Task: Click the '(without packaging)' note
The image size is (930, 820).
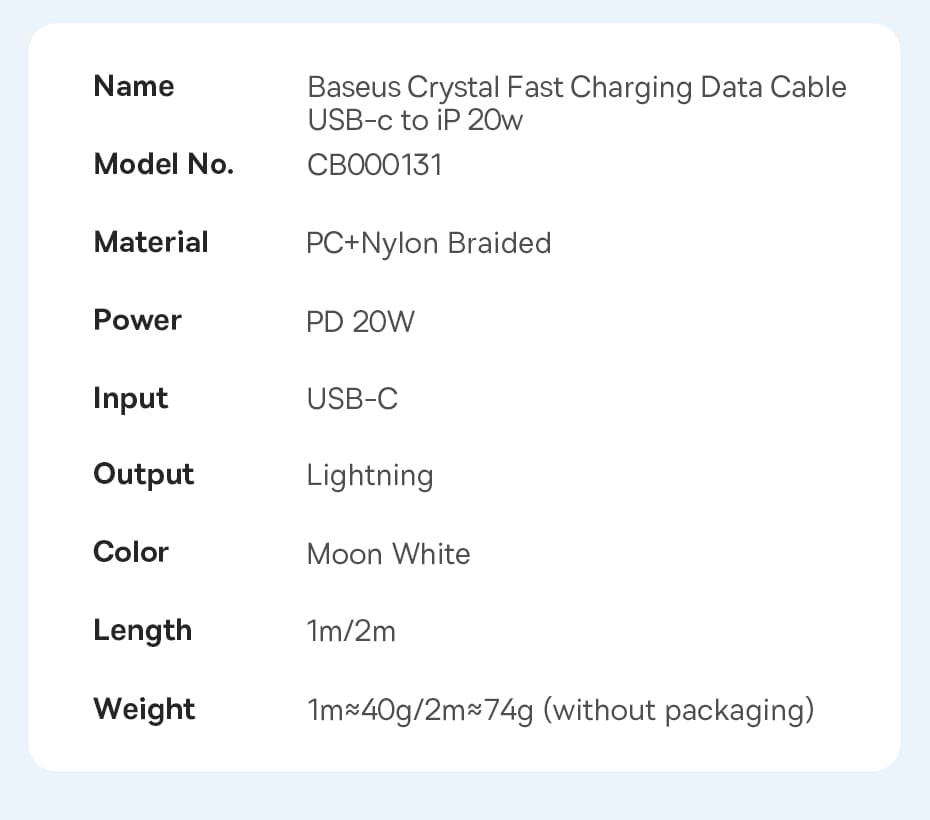Action: [683, 711]
